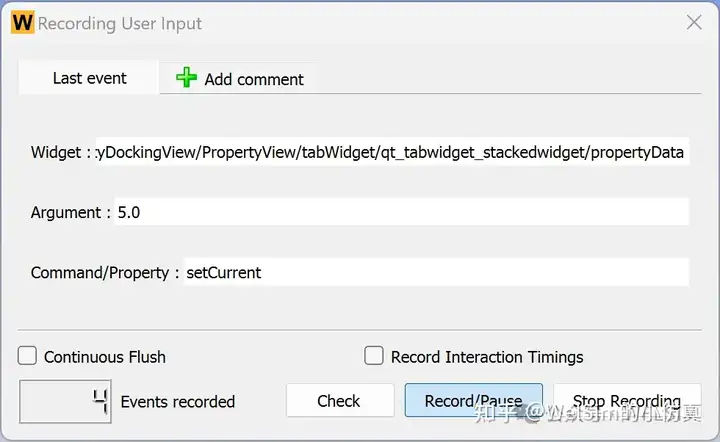Click the "Command/Property :" field label
The height and width of the screenshot is (442, 720).
105,273
